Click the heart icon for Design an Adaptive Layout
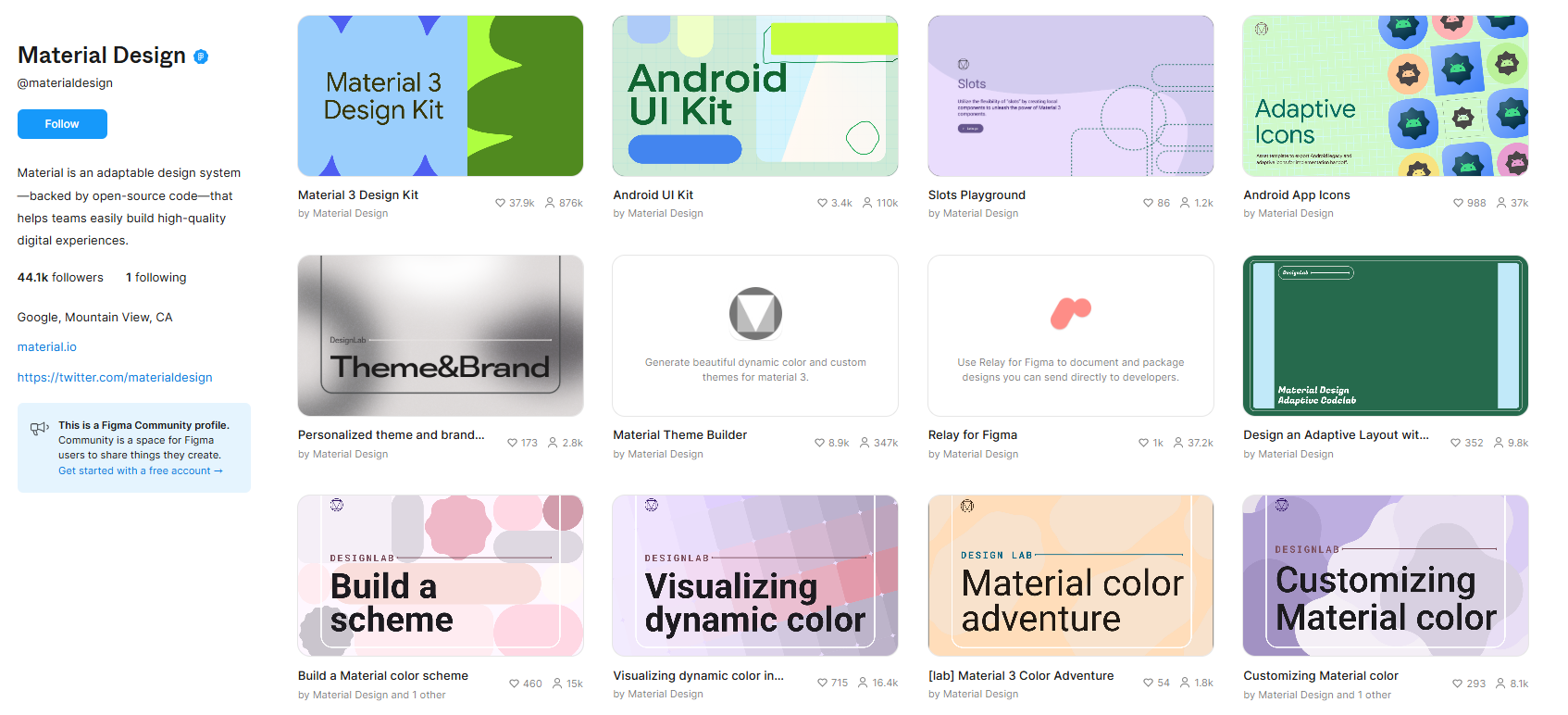The height and width of the screenshot is (715, 1568). tap(1455, 443)
